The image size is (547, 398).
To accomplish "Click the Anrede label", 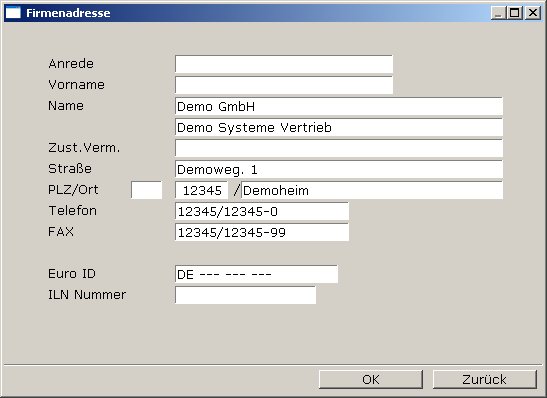I will (71, 64).
